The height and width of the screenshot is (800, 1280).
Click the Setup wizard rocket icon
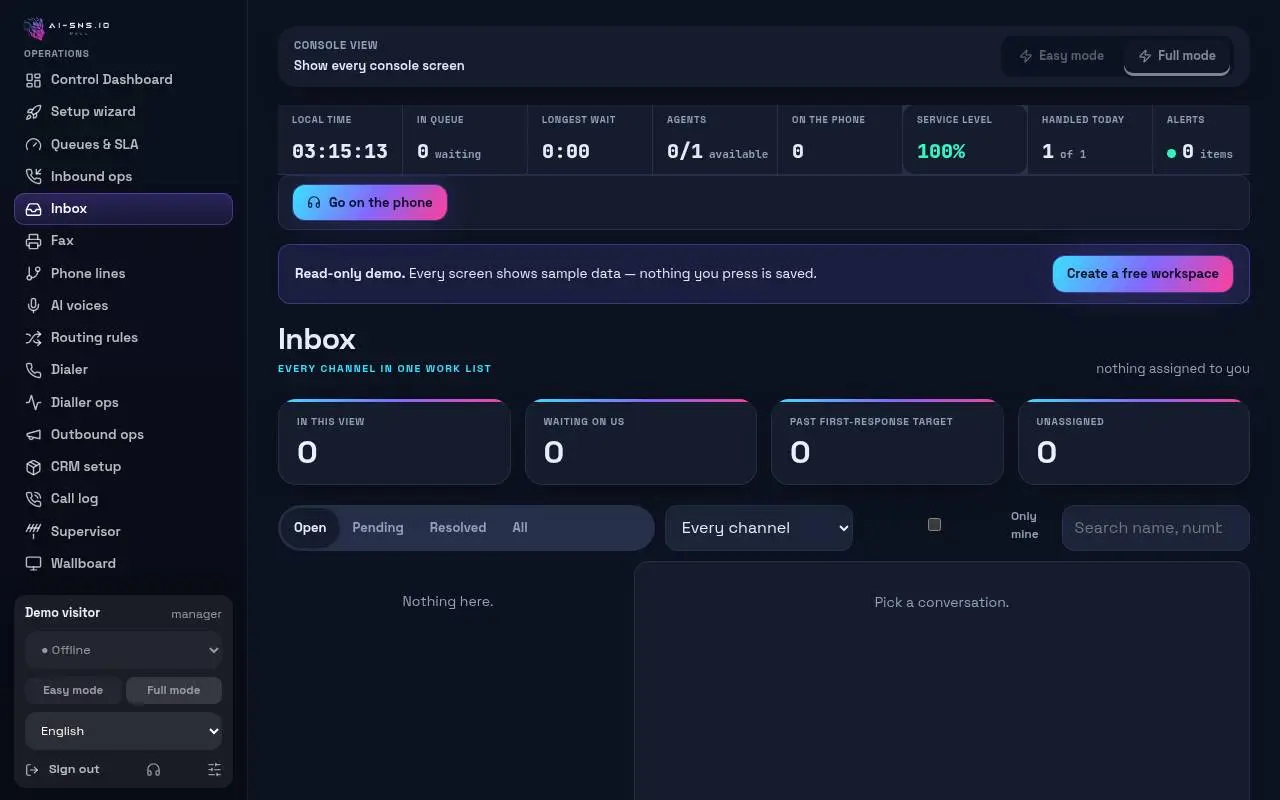33,112
